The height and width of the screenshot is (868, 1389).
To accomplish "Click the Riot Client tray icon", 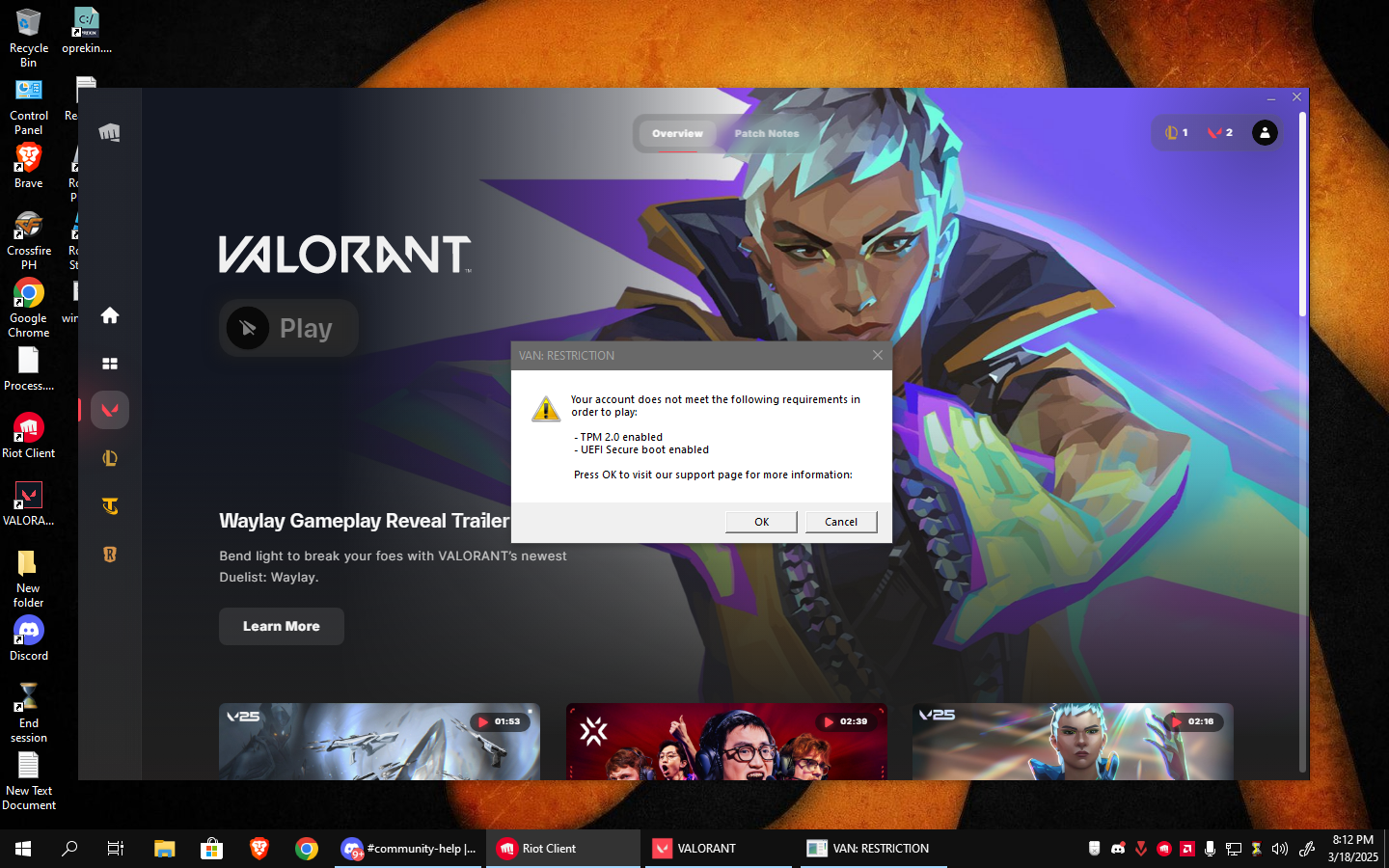I will point(1164,849).
